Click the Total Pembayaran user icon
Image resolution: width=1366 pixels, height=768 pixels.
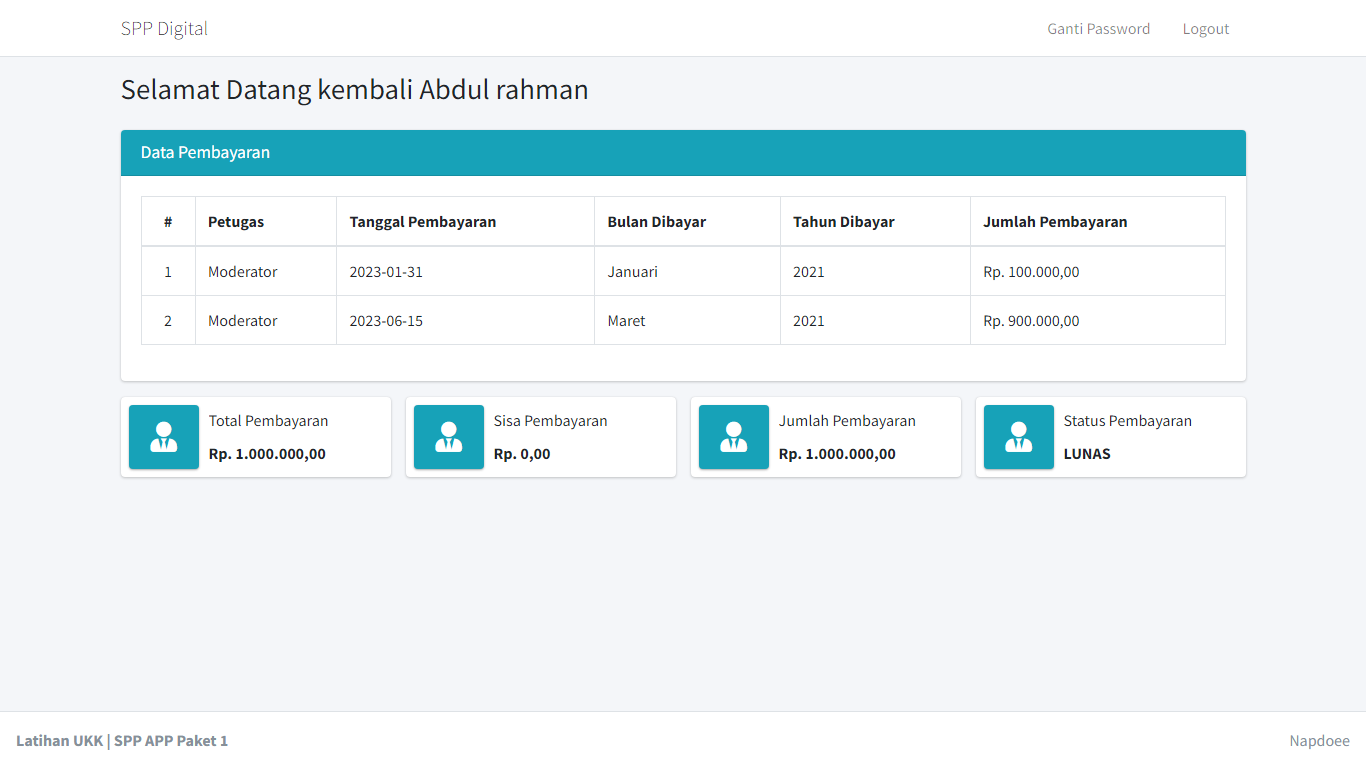164,437
